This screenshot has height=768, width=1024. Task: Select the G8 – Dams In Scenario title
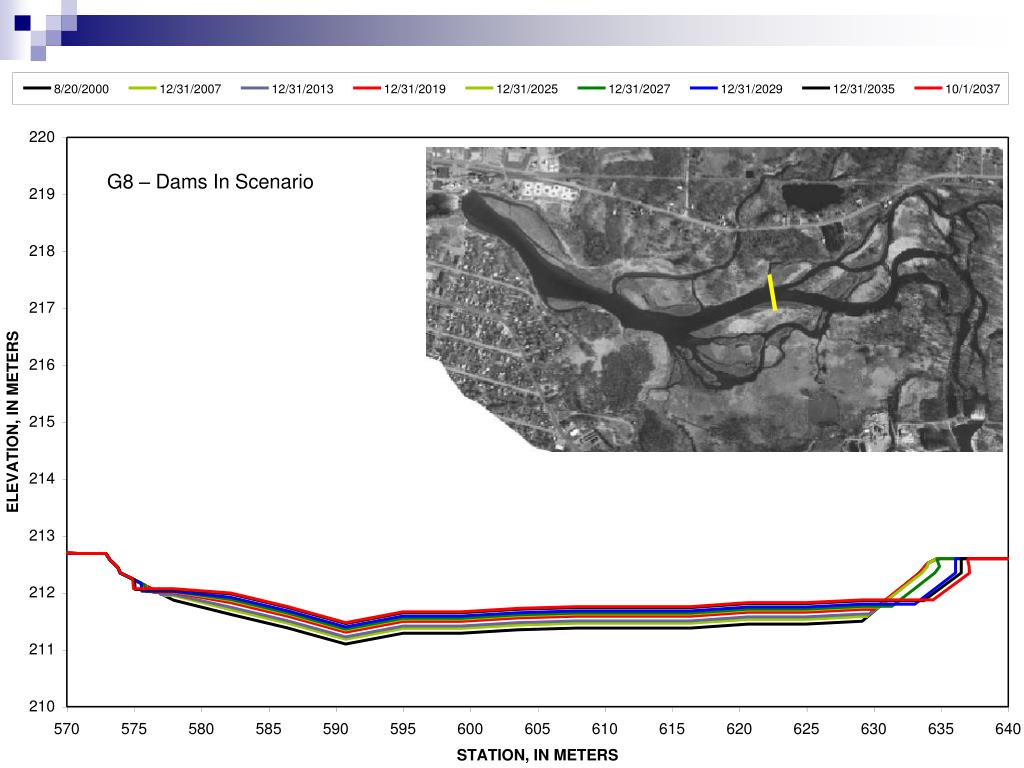point(210,182)
